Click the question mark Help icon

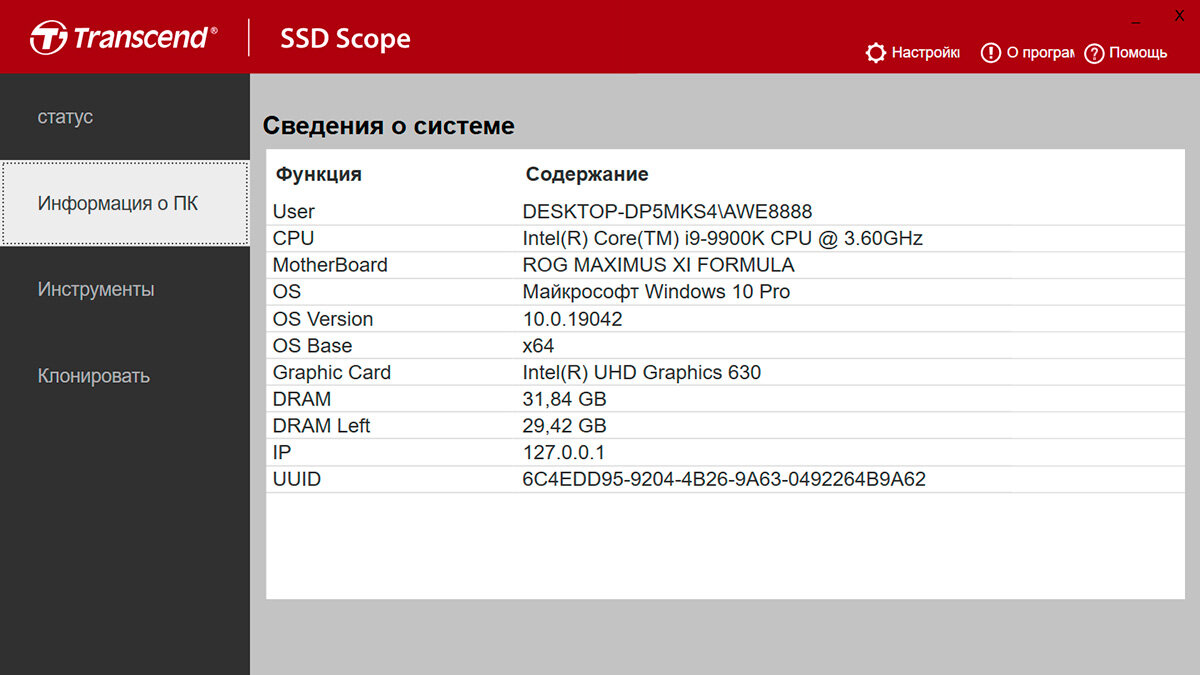(x=1094, y=53)
